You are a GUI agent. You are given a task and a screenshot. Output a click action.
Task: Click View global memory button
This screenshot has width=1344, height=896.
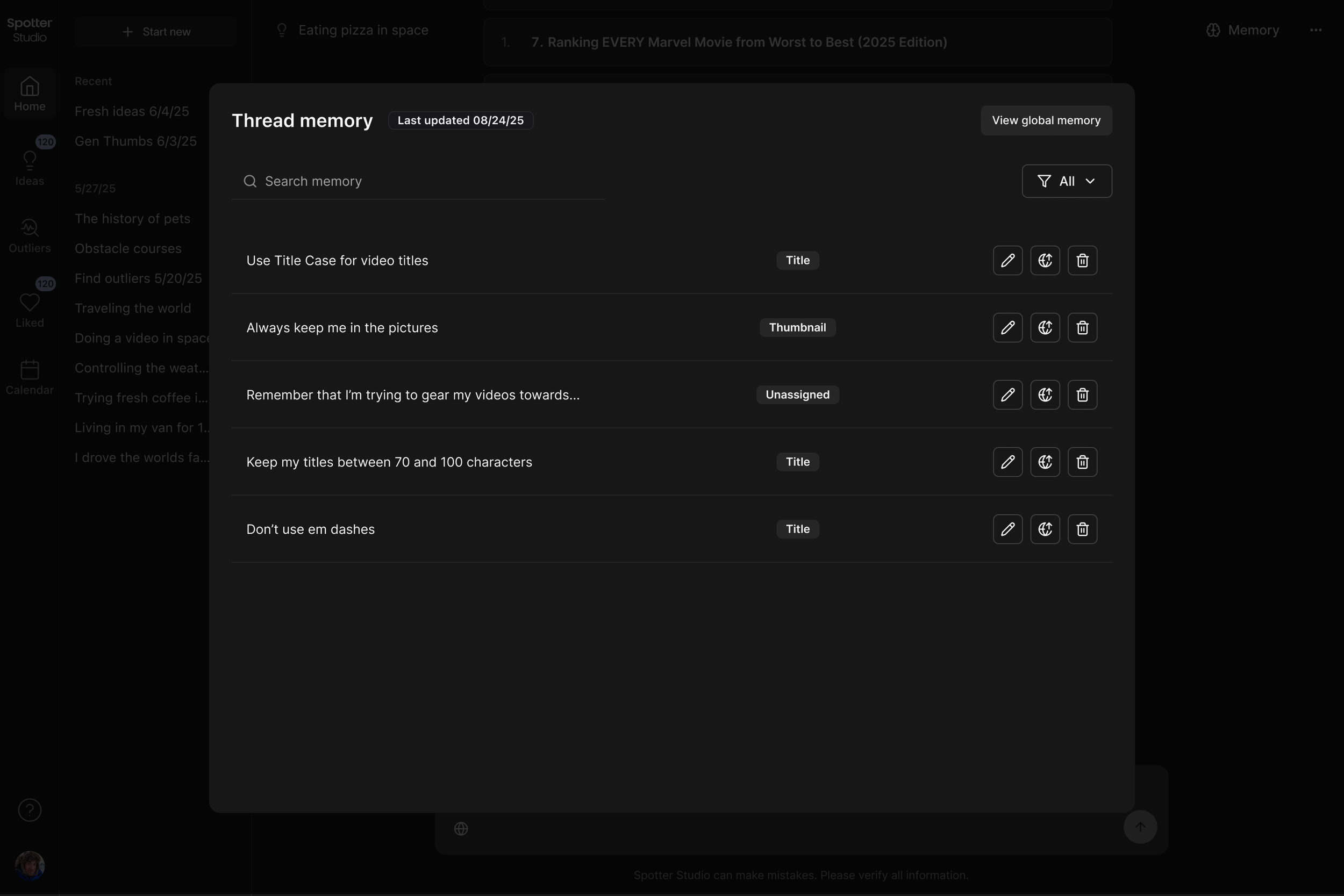(1046, 120)
